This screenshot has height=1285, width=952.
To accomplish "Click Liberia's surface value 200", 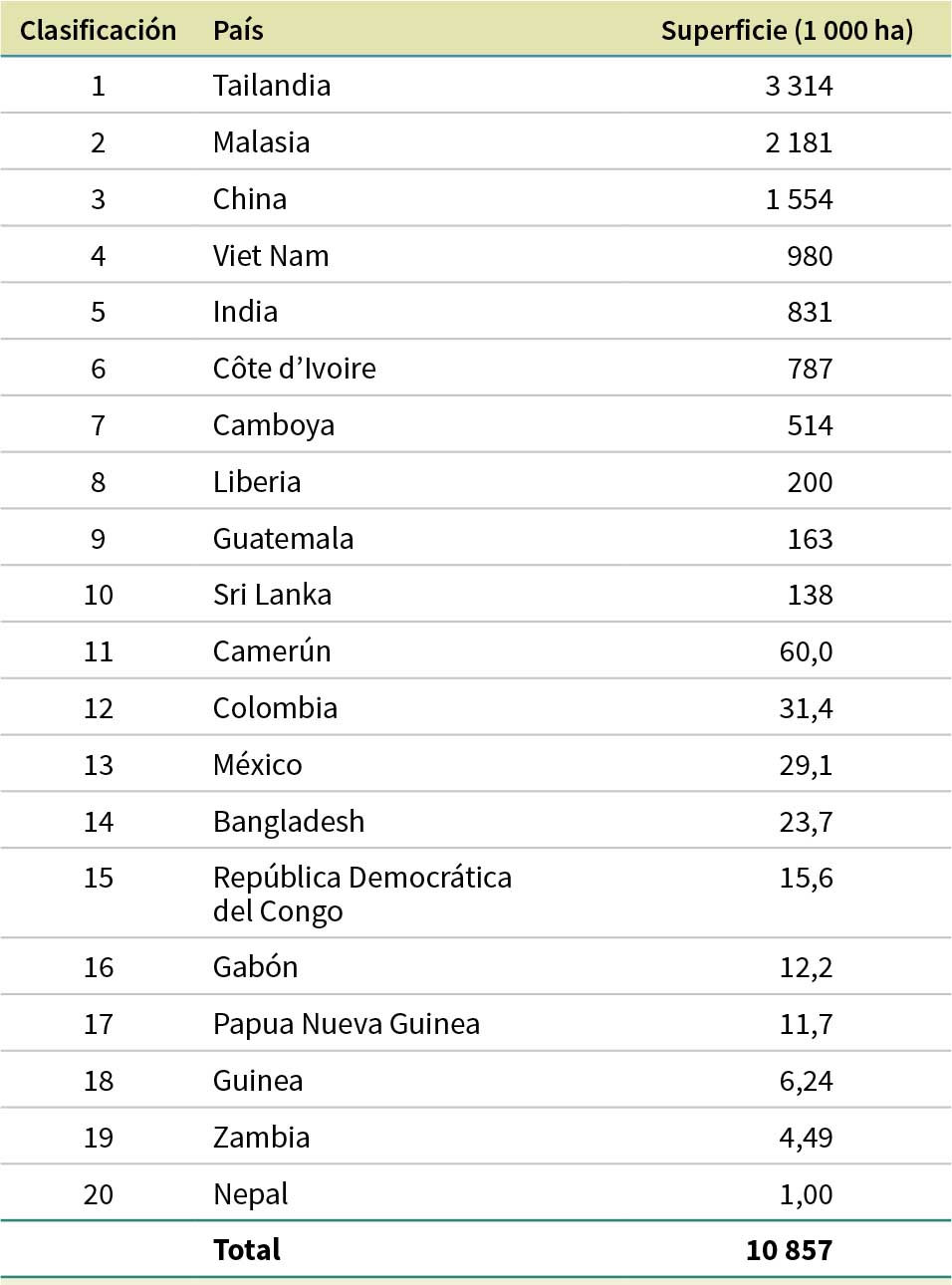I will [810, 482].
